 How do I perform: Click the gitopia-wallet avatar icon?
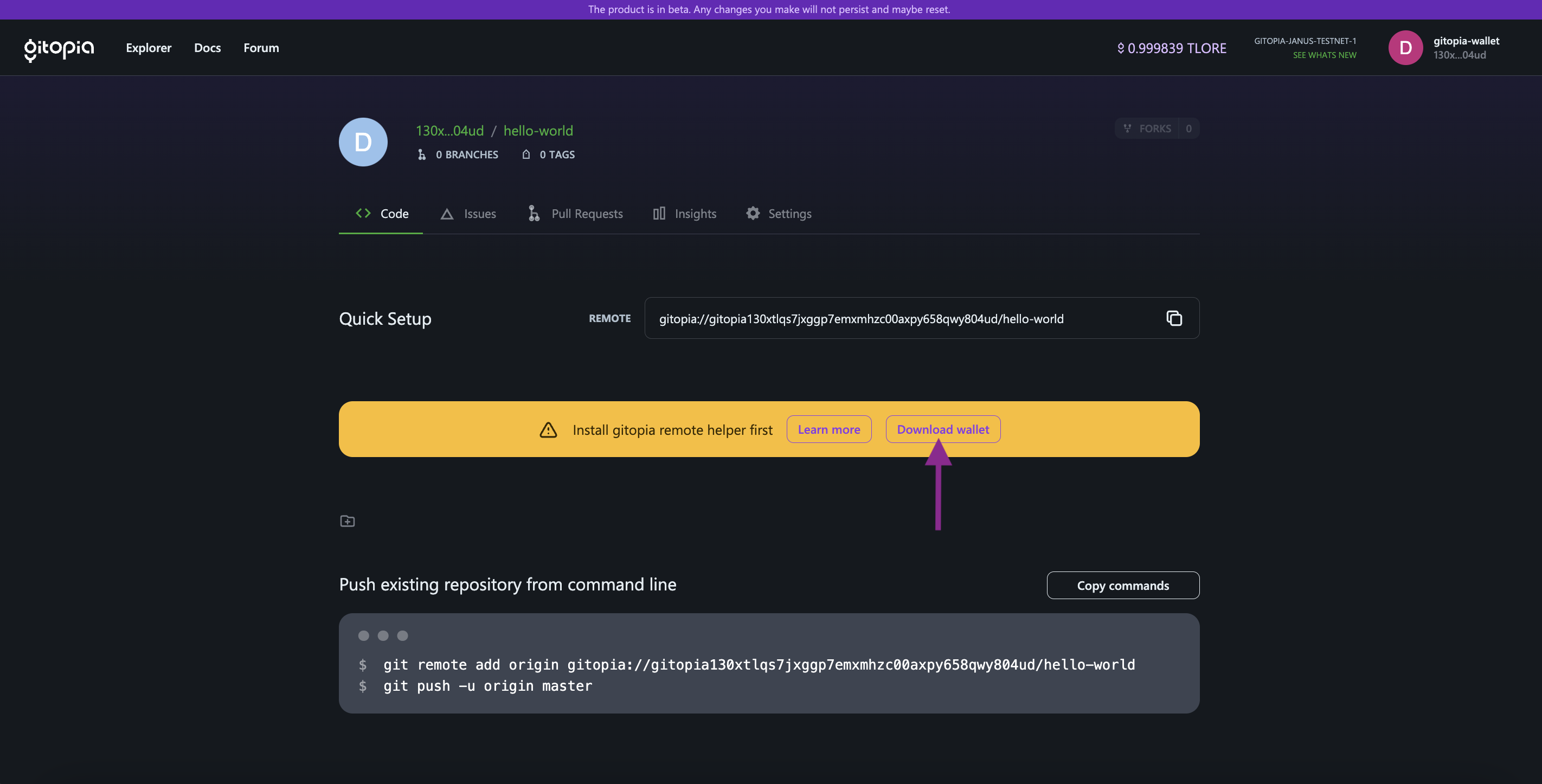pyautogui.click(x=1406, y=47)
